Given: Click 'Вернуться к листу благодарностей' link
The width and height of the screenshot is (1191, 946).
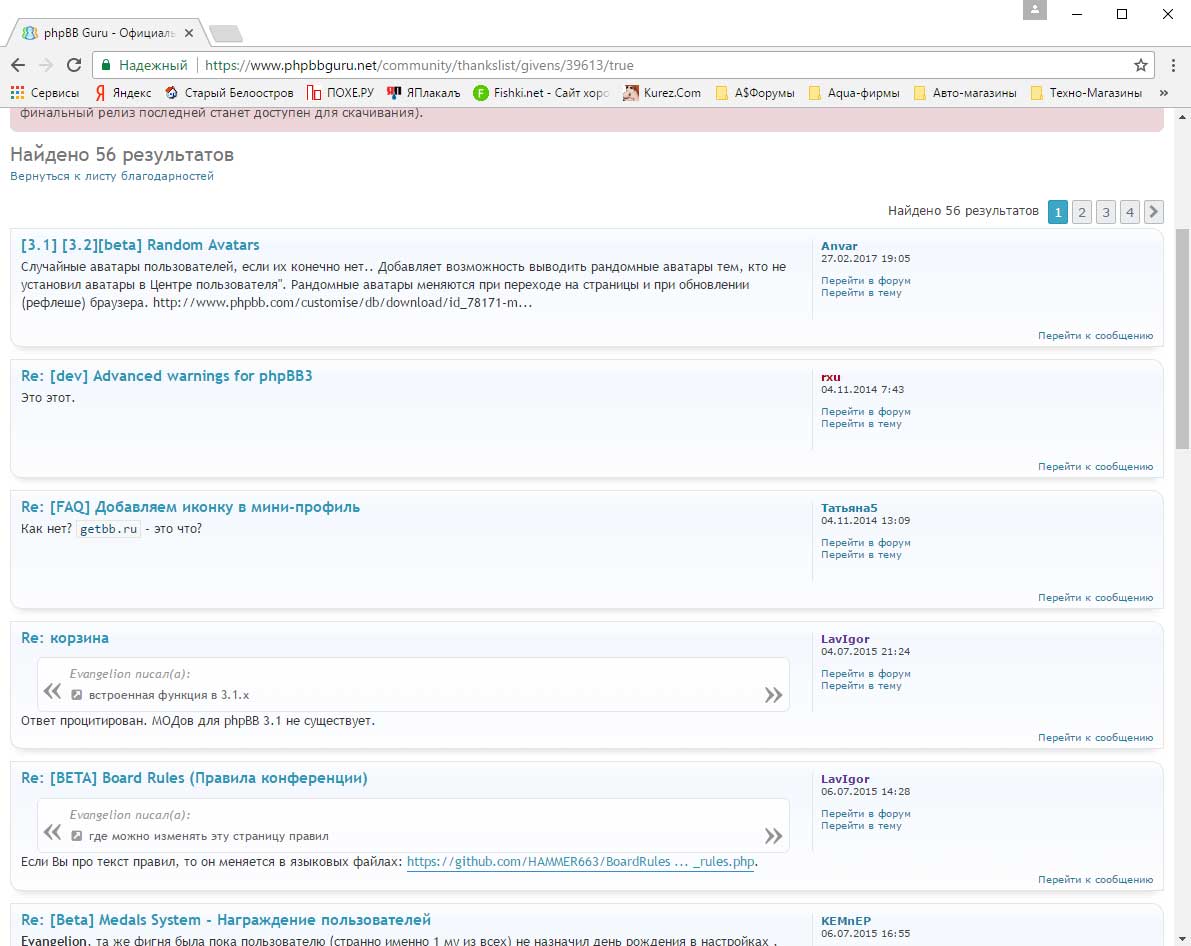Looking at the screenshot, I should 112,176.
